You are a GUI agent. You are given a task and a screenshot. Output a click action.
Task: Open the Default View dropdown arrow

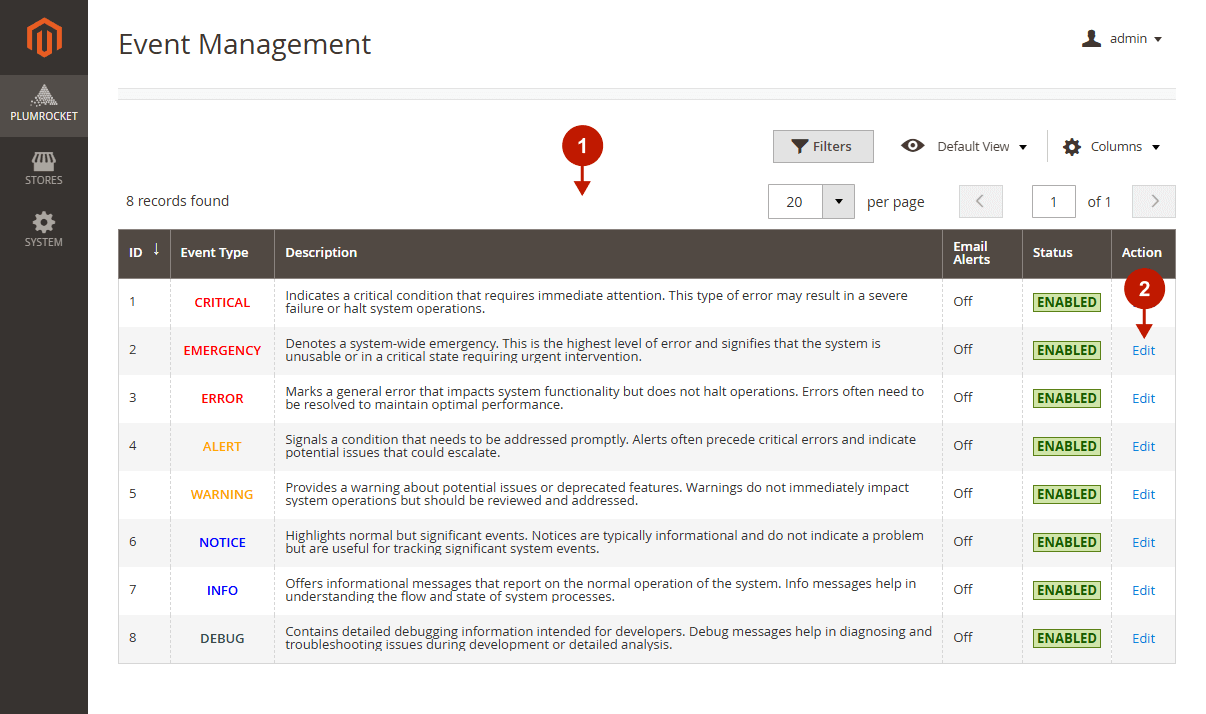(1023, 147)
